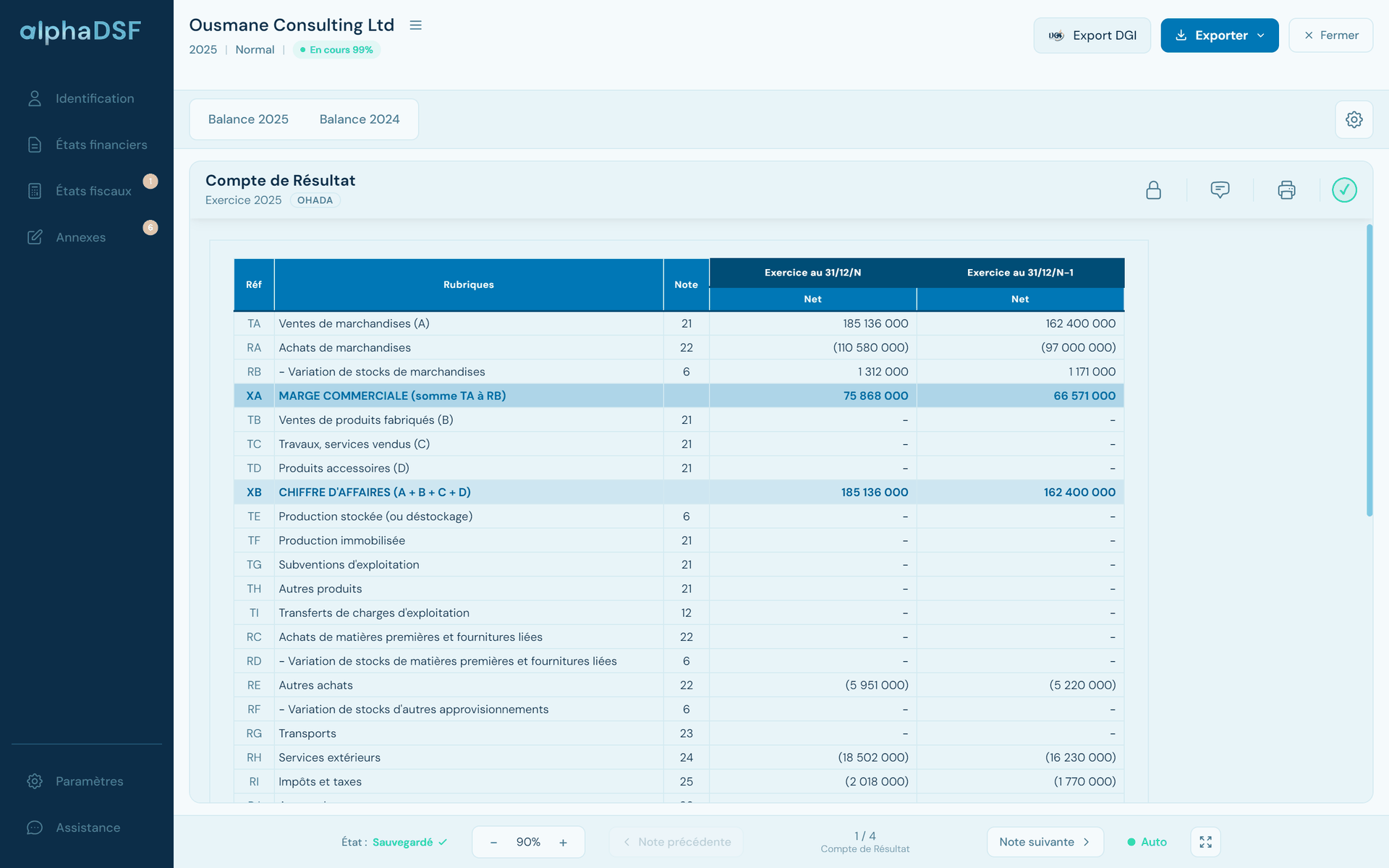Close the document with Fermer
1389x868 pixels.
point(1330,35)
